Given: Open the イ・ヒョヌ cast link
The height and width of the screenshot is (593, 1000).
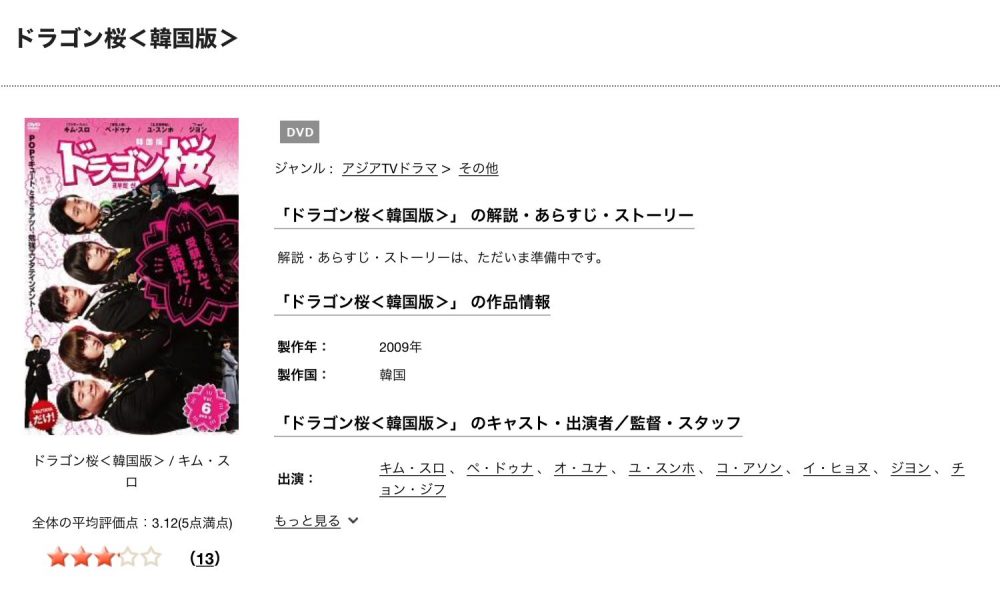Looking at the screenshot, I should tap(836, 468).
